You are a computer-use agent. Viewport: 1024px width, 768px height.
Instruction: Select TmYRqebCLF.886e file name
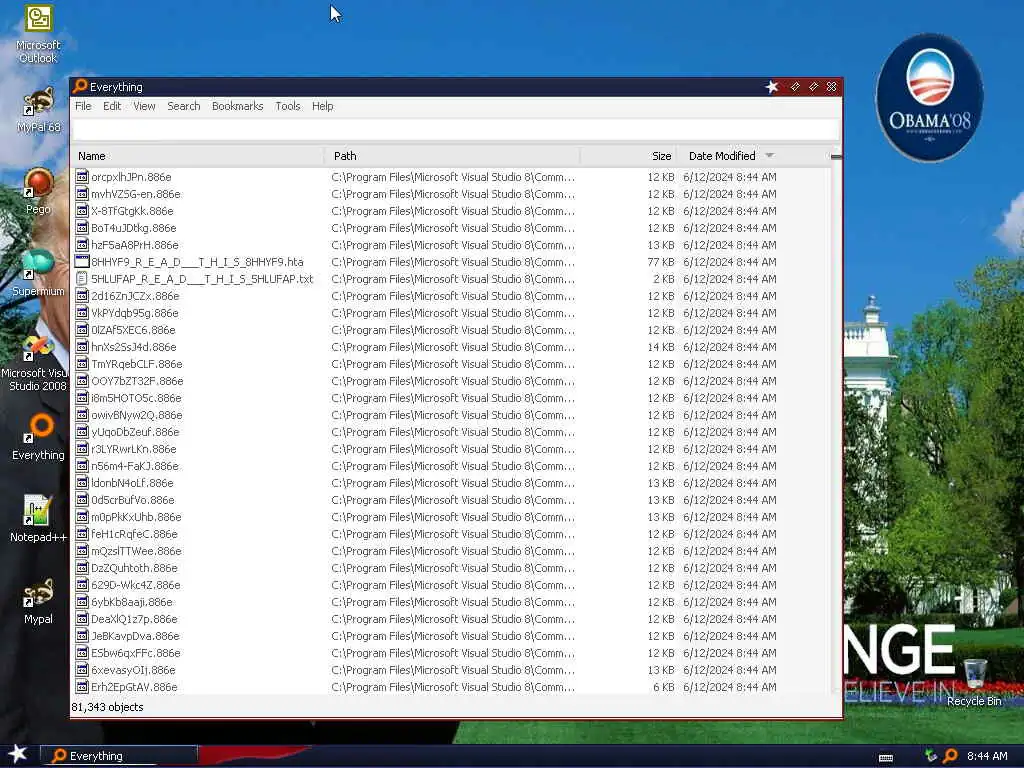coord(136,363)
